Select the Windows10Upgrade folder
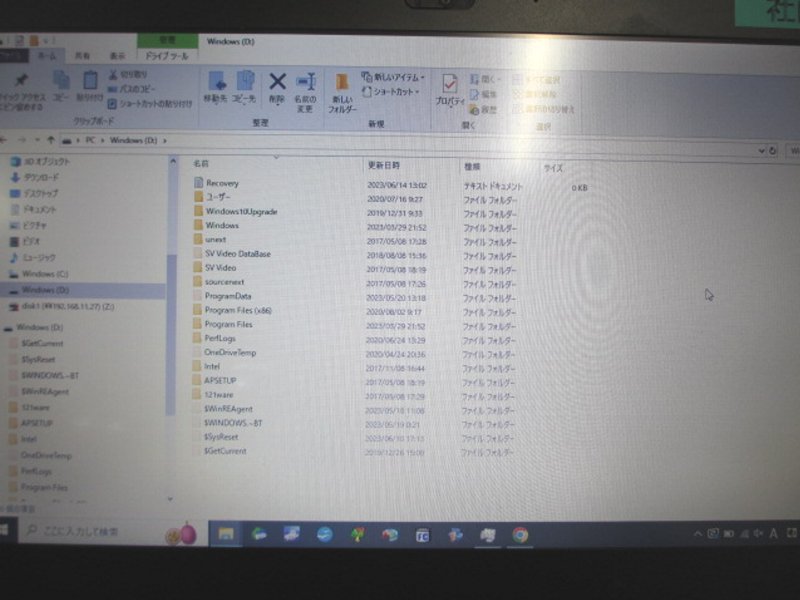Viewport: 800px width, 600px height. click(236, 211)
